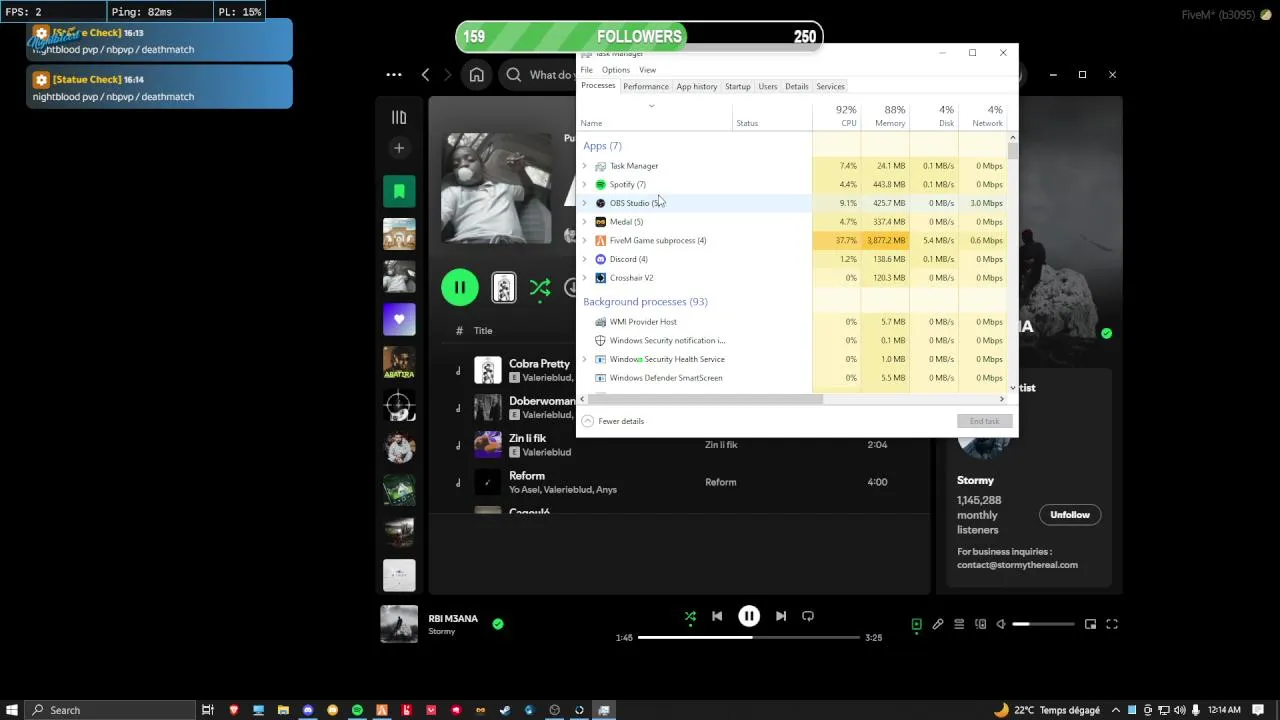
Task: Pause playback in bottom player
Action: tap(749, 616)
